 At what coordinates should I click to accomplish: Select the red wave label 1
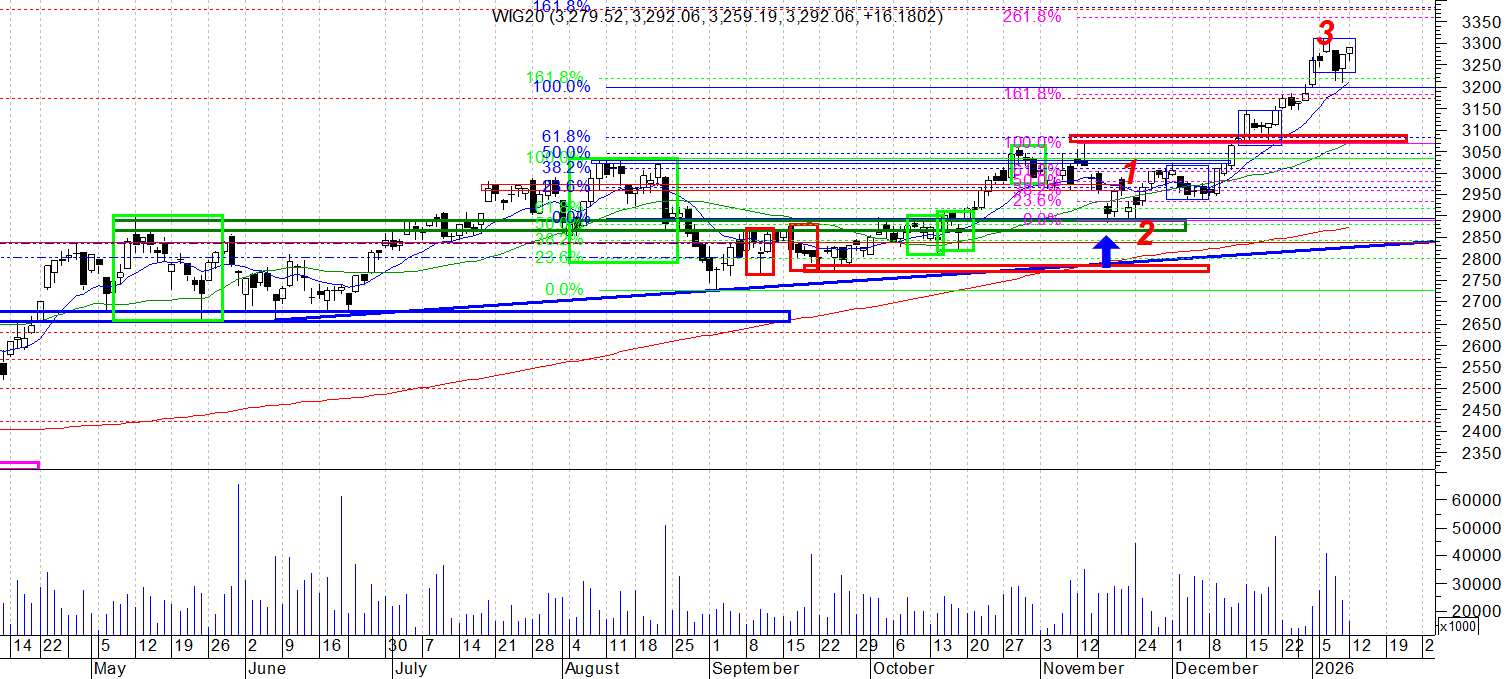coord(1129,173)
